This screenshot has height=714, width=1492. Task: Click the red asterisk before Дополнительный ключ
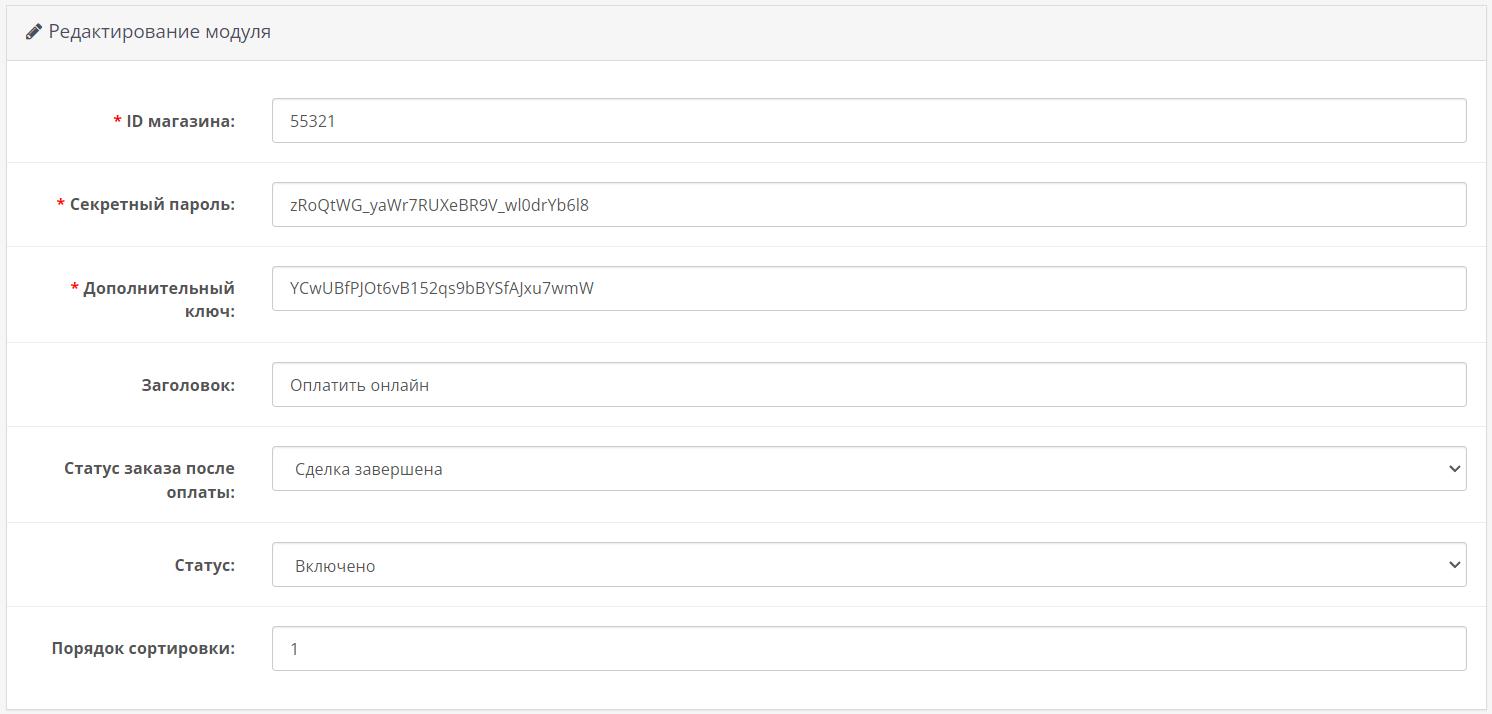[x=75, y=288]
